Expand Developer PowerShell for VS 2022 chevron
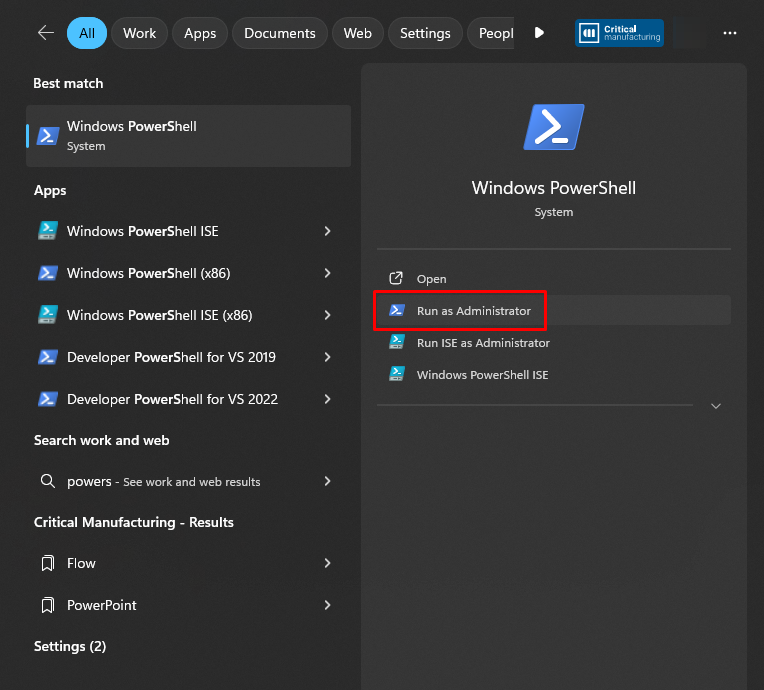Viewport: 764px width, 690px height. tap(327, 399)
